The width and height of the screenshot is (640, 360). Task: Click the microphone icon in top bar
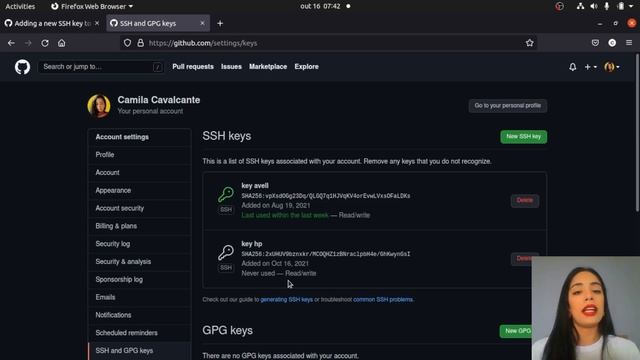pos(607,6)
